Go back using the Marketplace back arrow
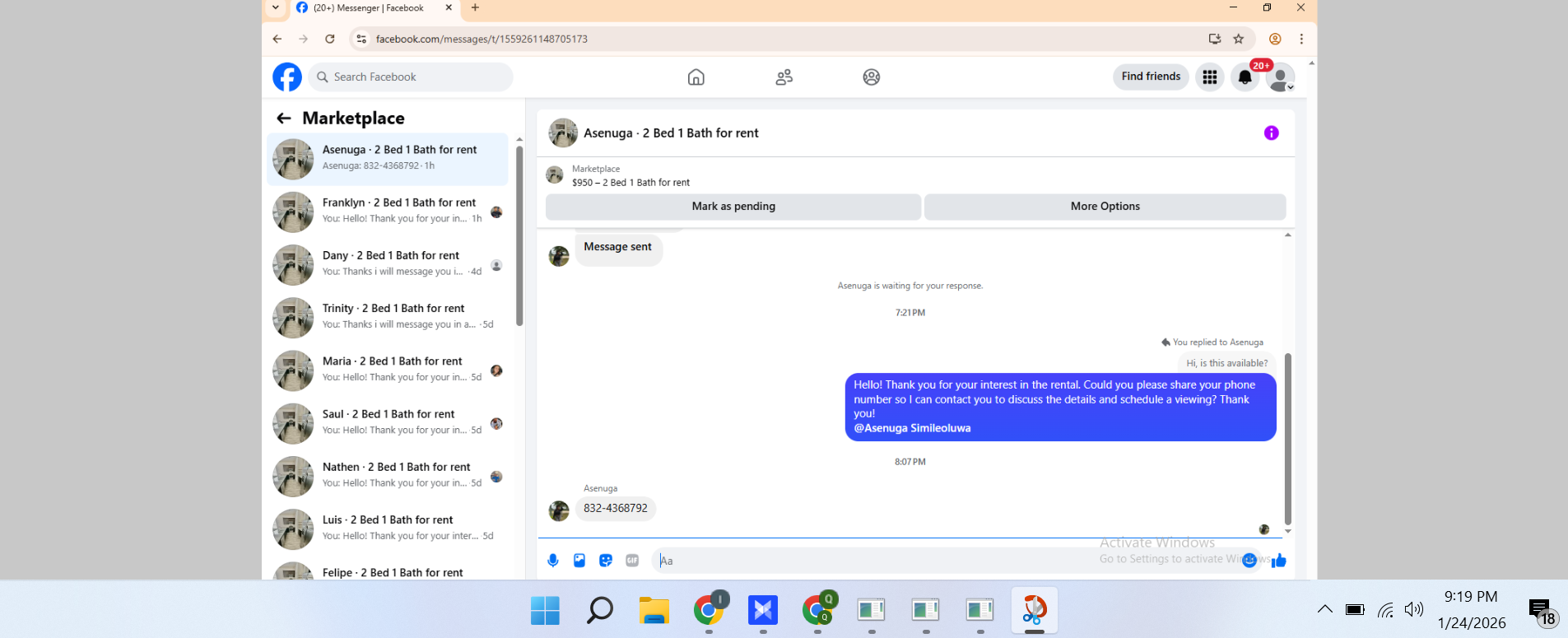 [x=284, y=119]
